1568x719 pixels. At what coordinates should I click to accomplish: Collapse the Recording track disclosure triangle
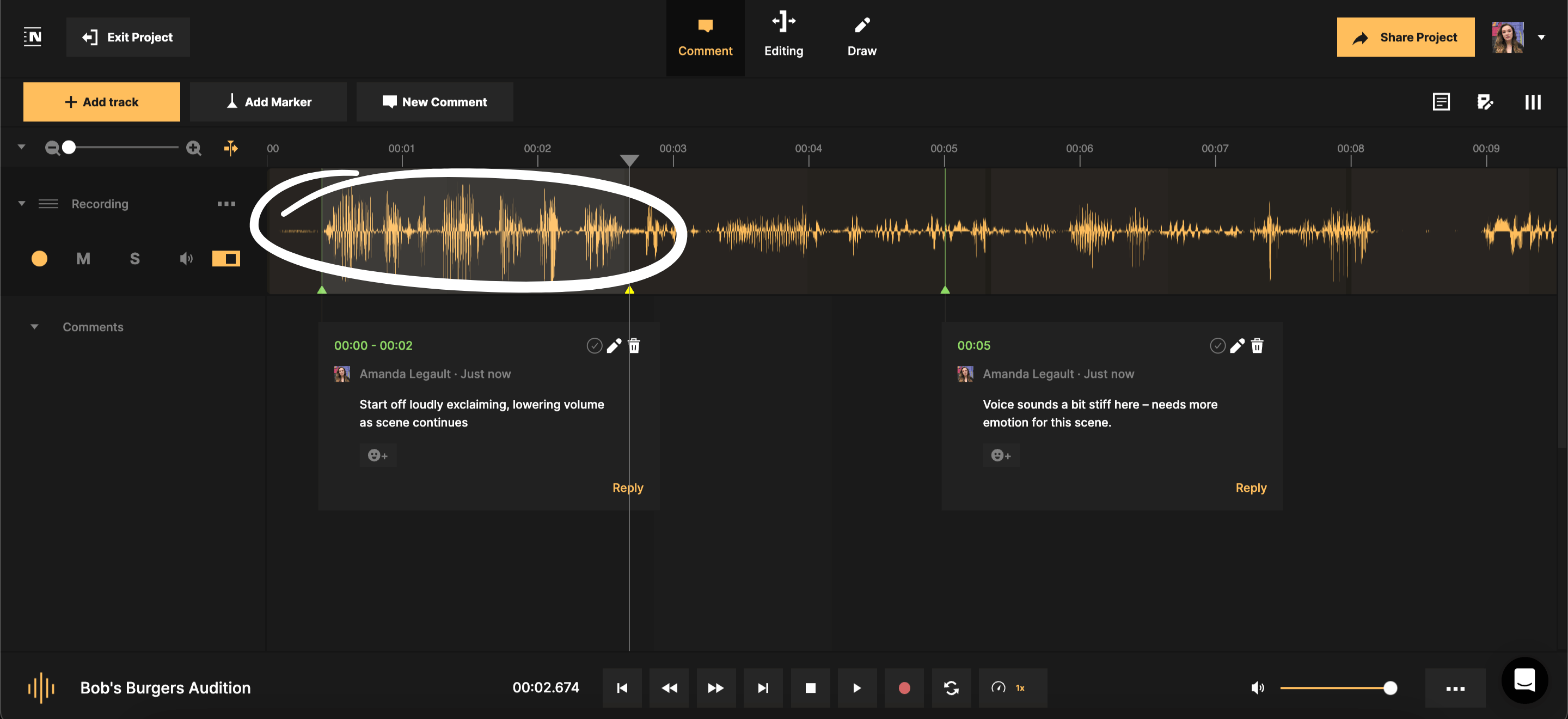click(x=21, y=203)
